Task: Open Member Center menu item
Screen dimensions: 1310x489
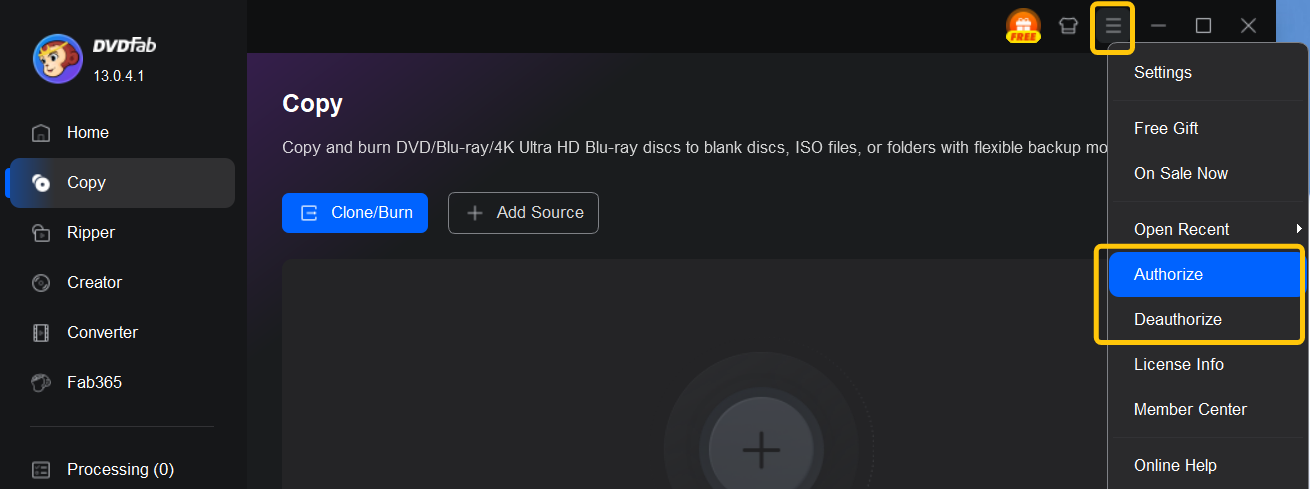Action: tap(1190, 409)
